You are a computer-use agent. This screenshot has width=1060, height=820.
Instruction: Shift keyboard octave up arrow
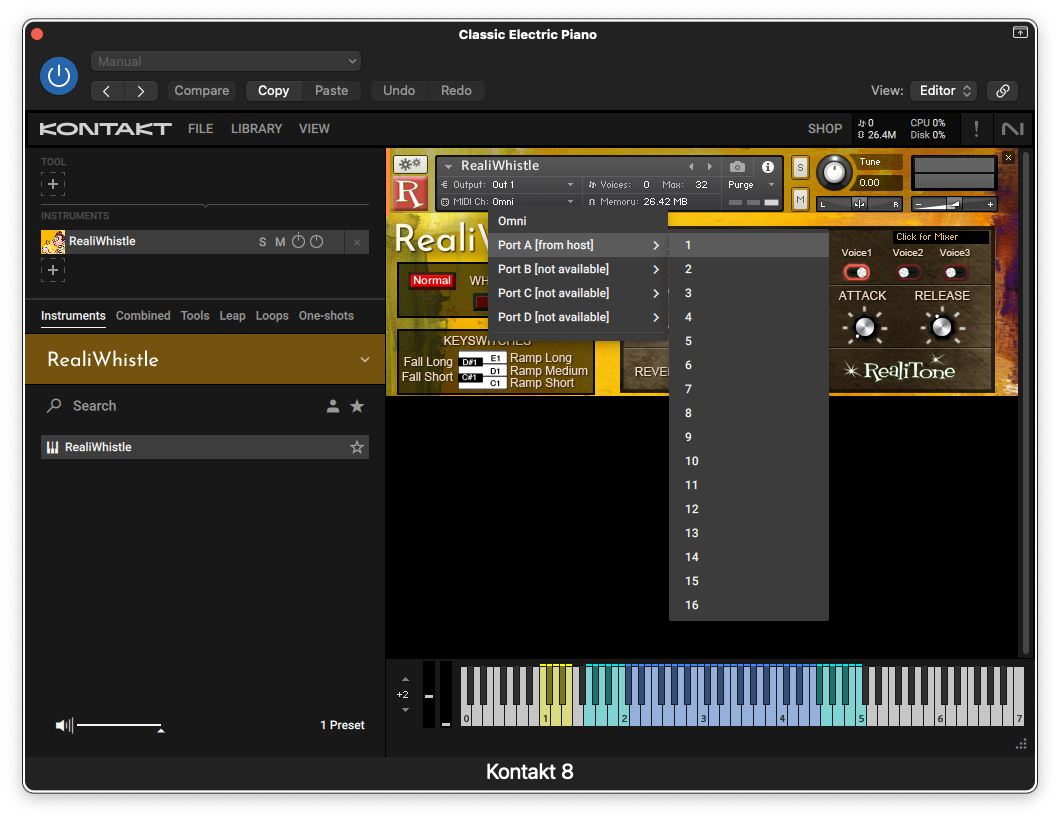point(405,679)
